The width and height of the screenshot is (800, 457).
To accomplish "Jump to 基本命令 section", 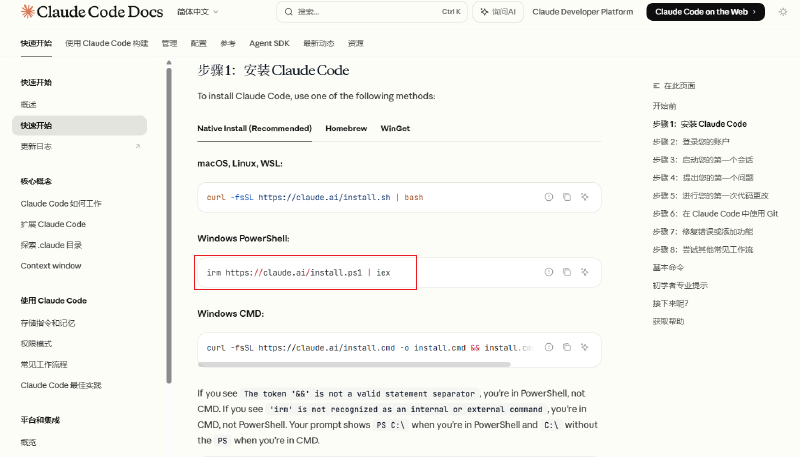I will click(668, 267).
